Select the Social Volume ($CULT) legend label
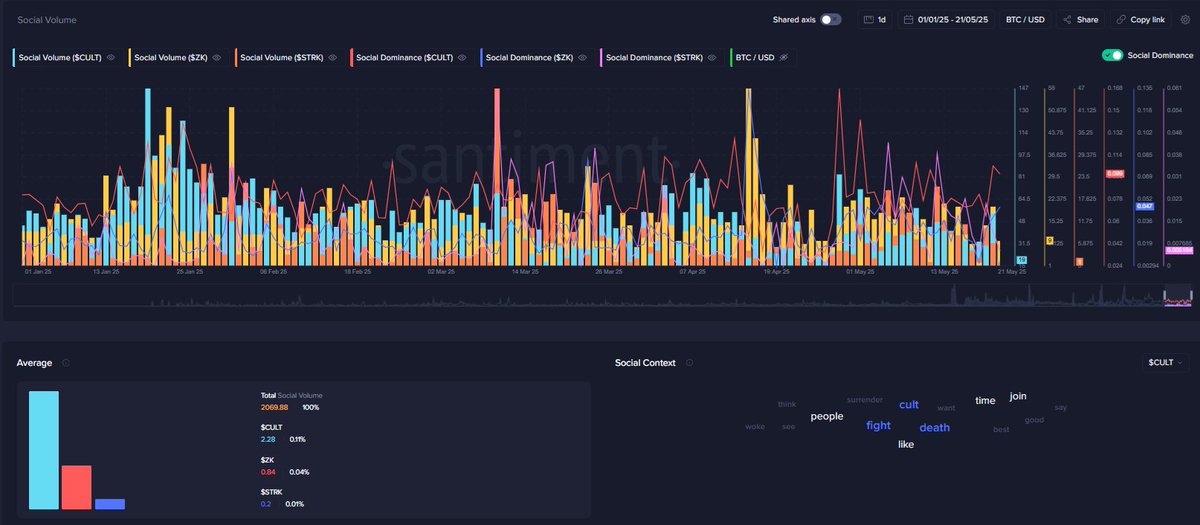Viewport: 1200px width, 525px height. [x=59, y=58]
